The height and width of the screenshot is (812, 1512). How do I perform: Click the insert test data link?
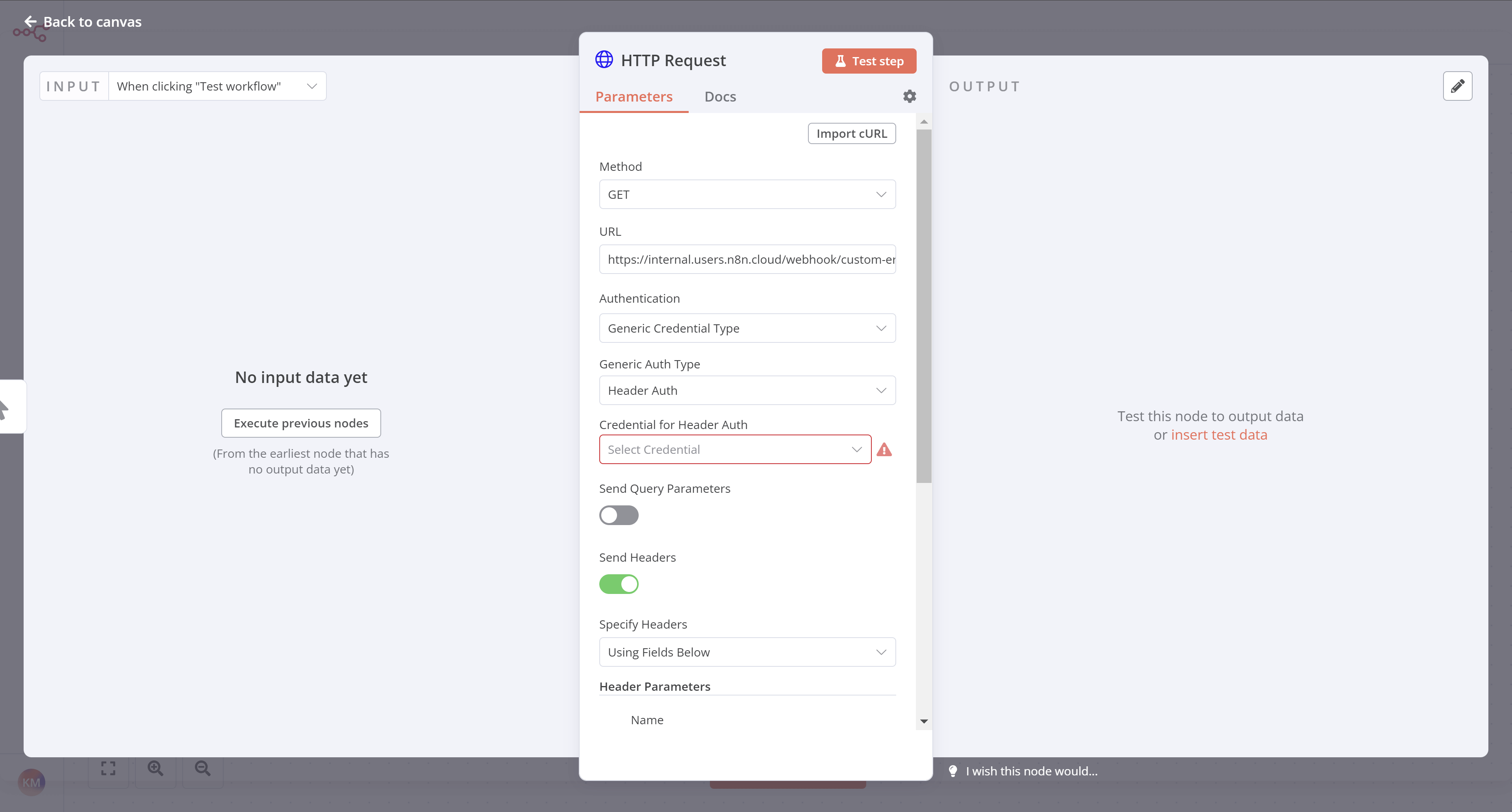(x=1219, y=434)
